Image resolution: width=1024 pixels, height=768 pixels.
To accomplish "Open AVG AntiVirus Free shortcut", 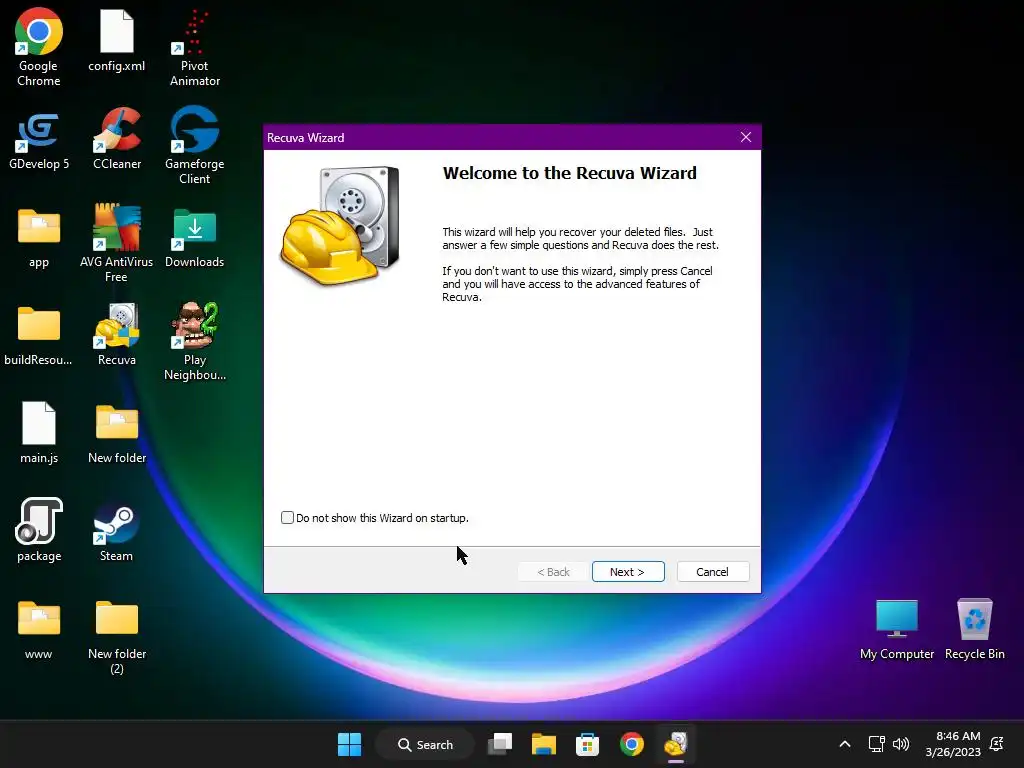I will click(x=116, y=243).
